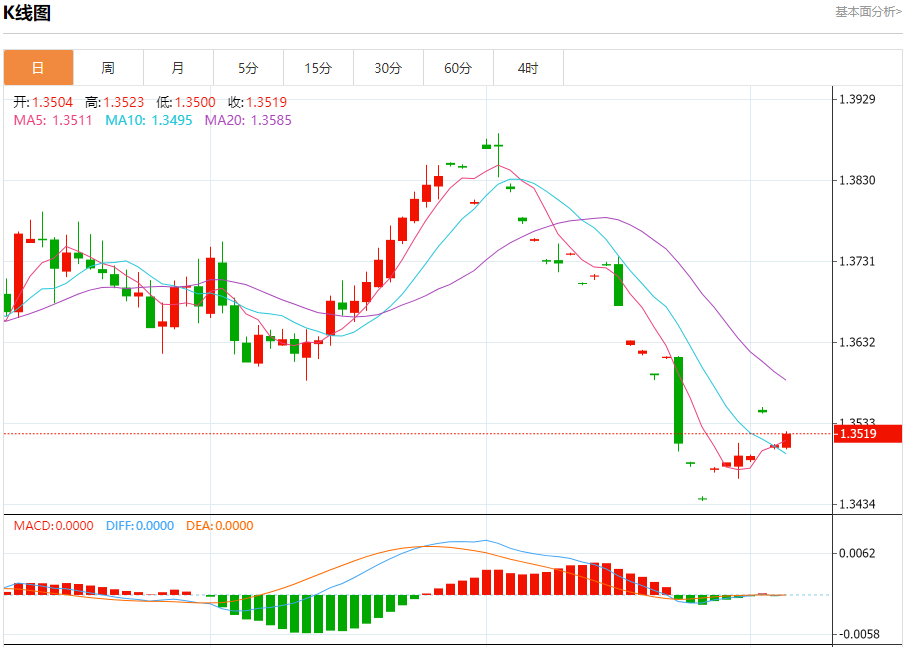Click the red 1.3519 current price tag
The image size is (907, 647).
(867, 434)
